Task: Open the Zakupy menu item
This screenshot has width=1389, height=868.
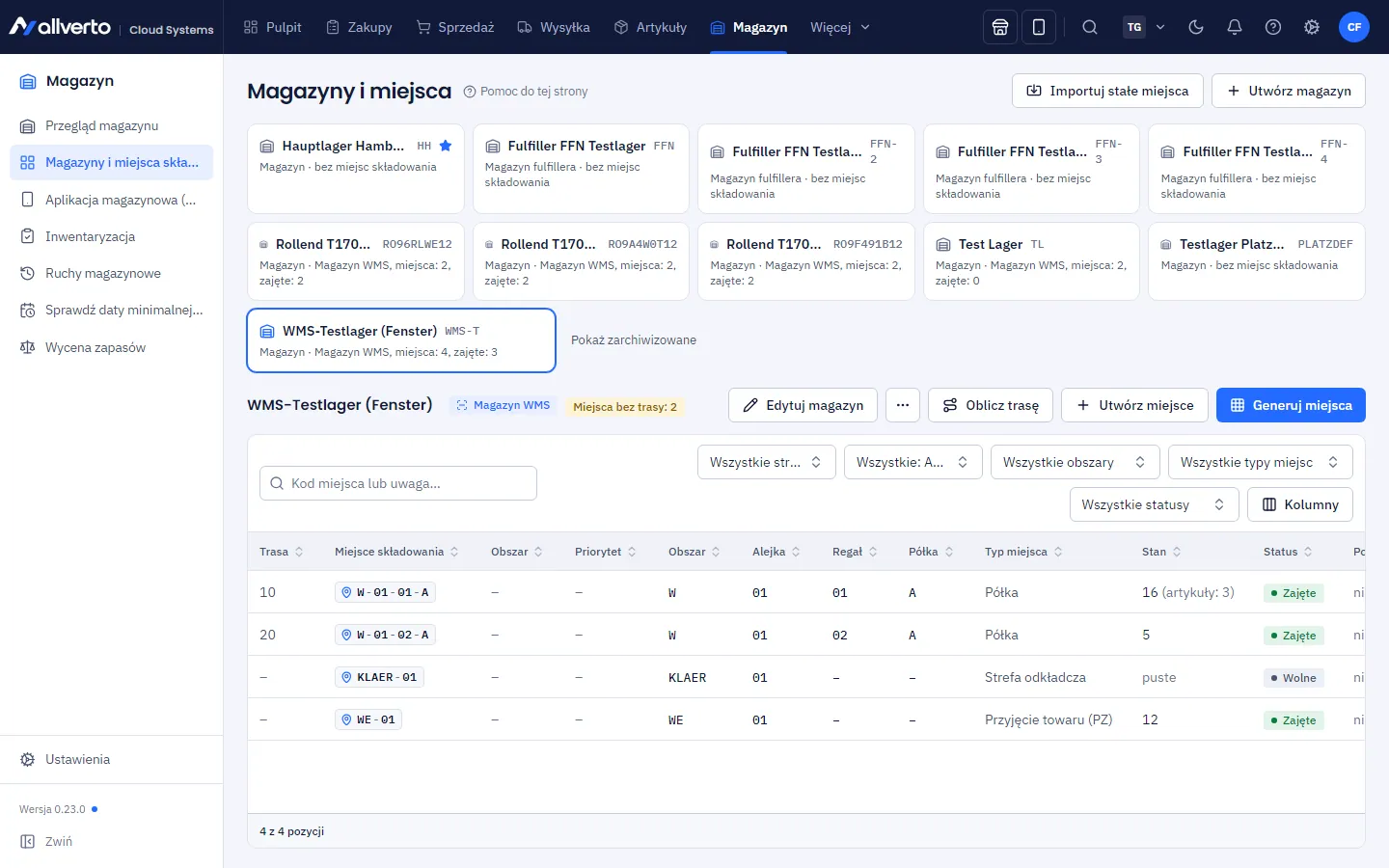Action: pos(360,27)
